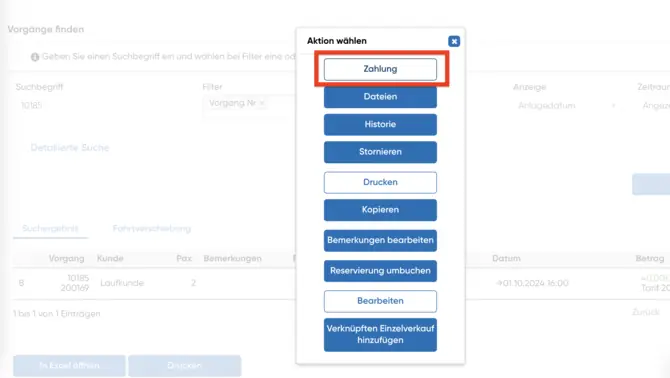Close the Aktion wählen dialog
Viewport: 670px width, 378px height.
tap(454, 41)
